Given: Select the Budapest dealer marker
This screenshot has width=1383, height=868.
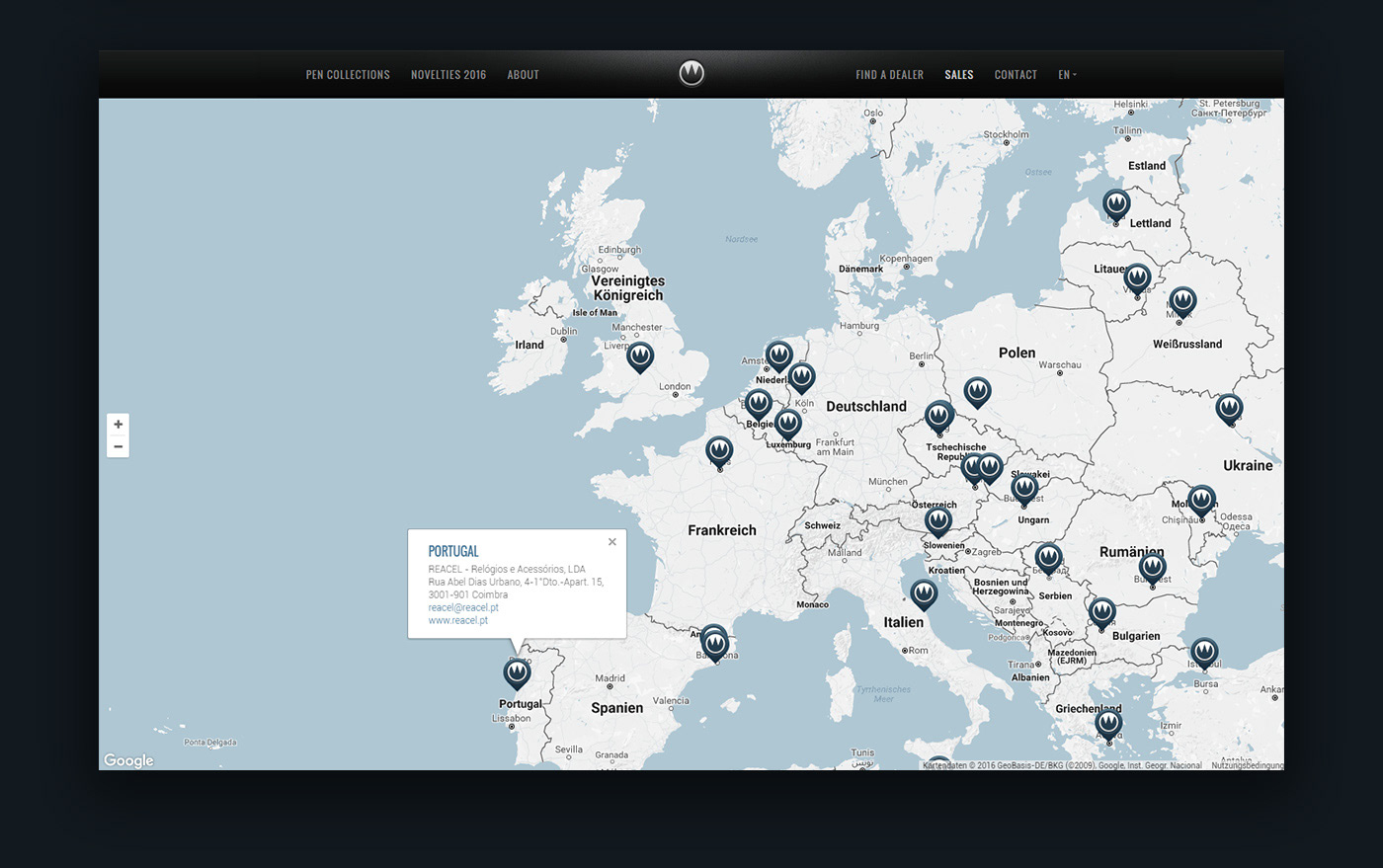Looking at the screenshot, I should click(x=1024, y=488).
